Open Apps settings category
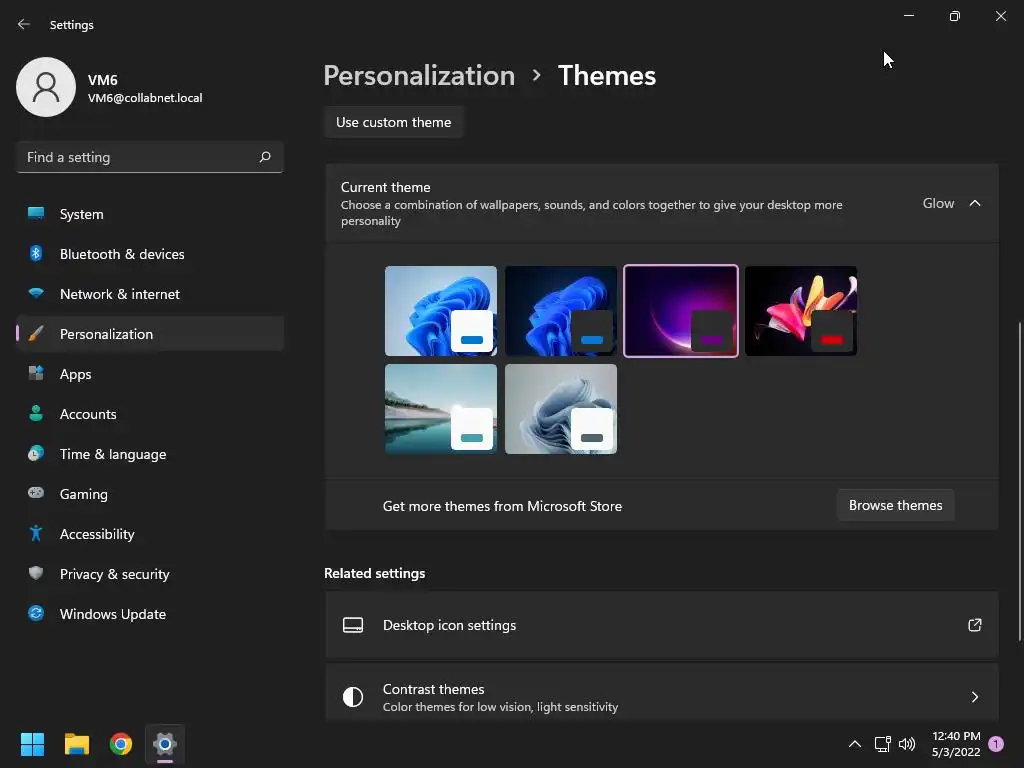 pos(150,374)
